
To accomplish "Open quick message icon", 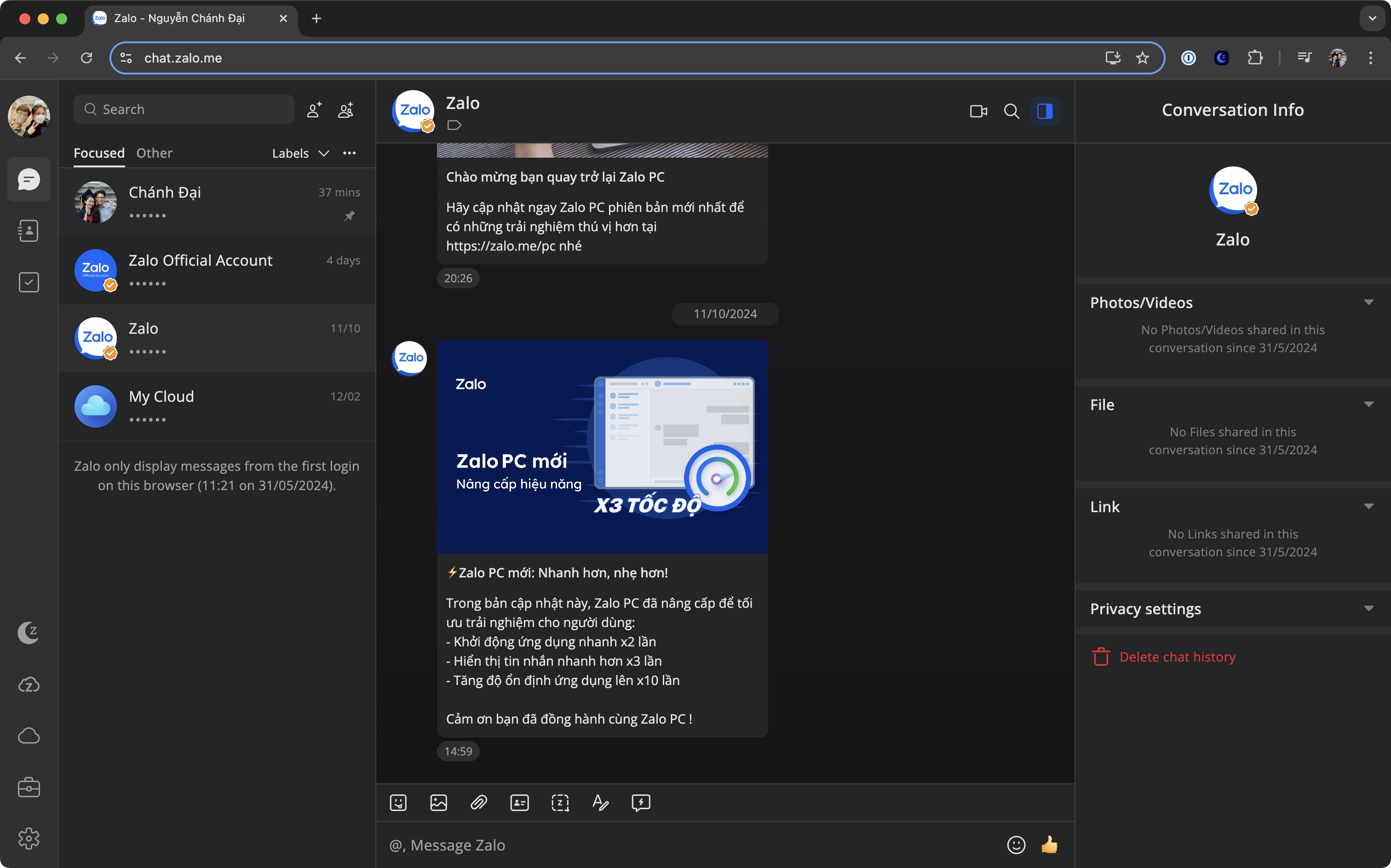I will (641, 803).
